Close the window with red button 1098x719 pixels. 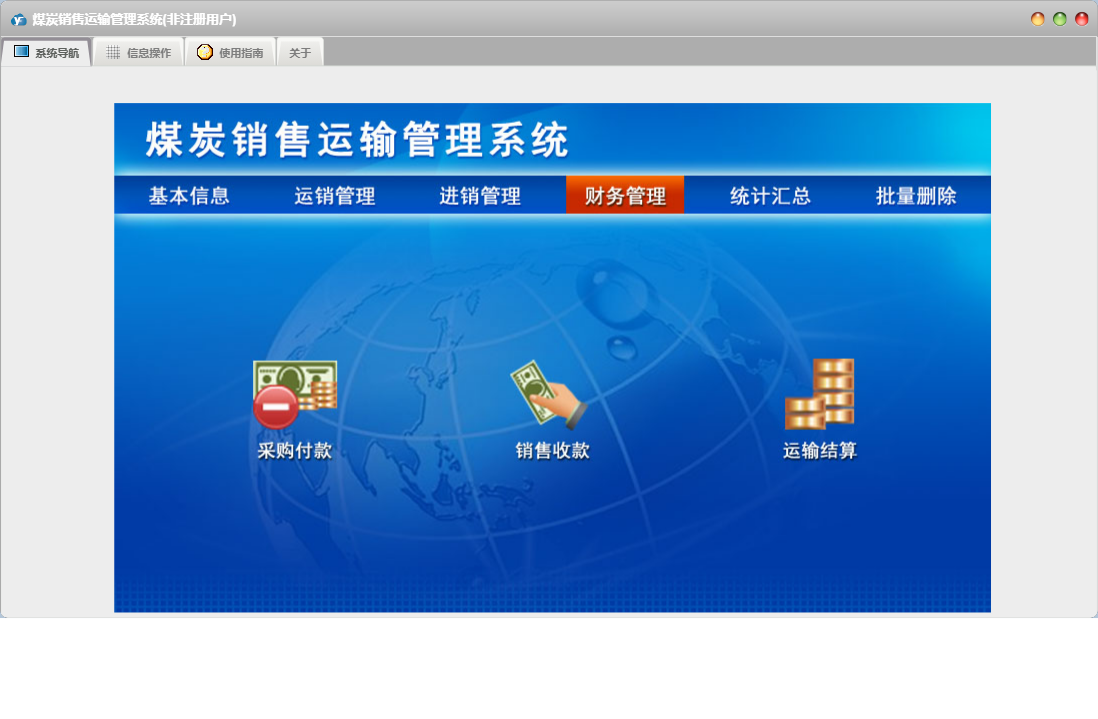point(1082,19)
